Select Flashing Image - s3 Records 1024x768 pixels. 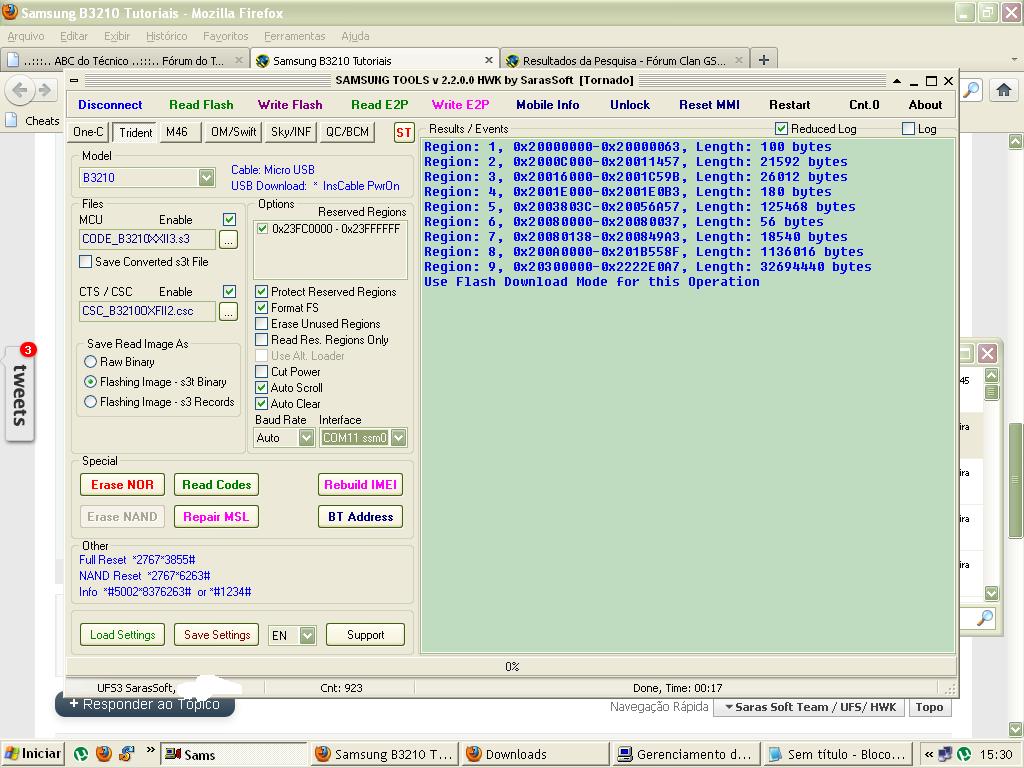[x=91, y=402]
